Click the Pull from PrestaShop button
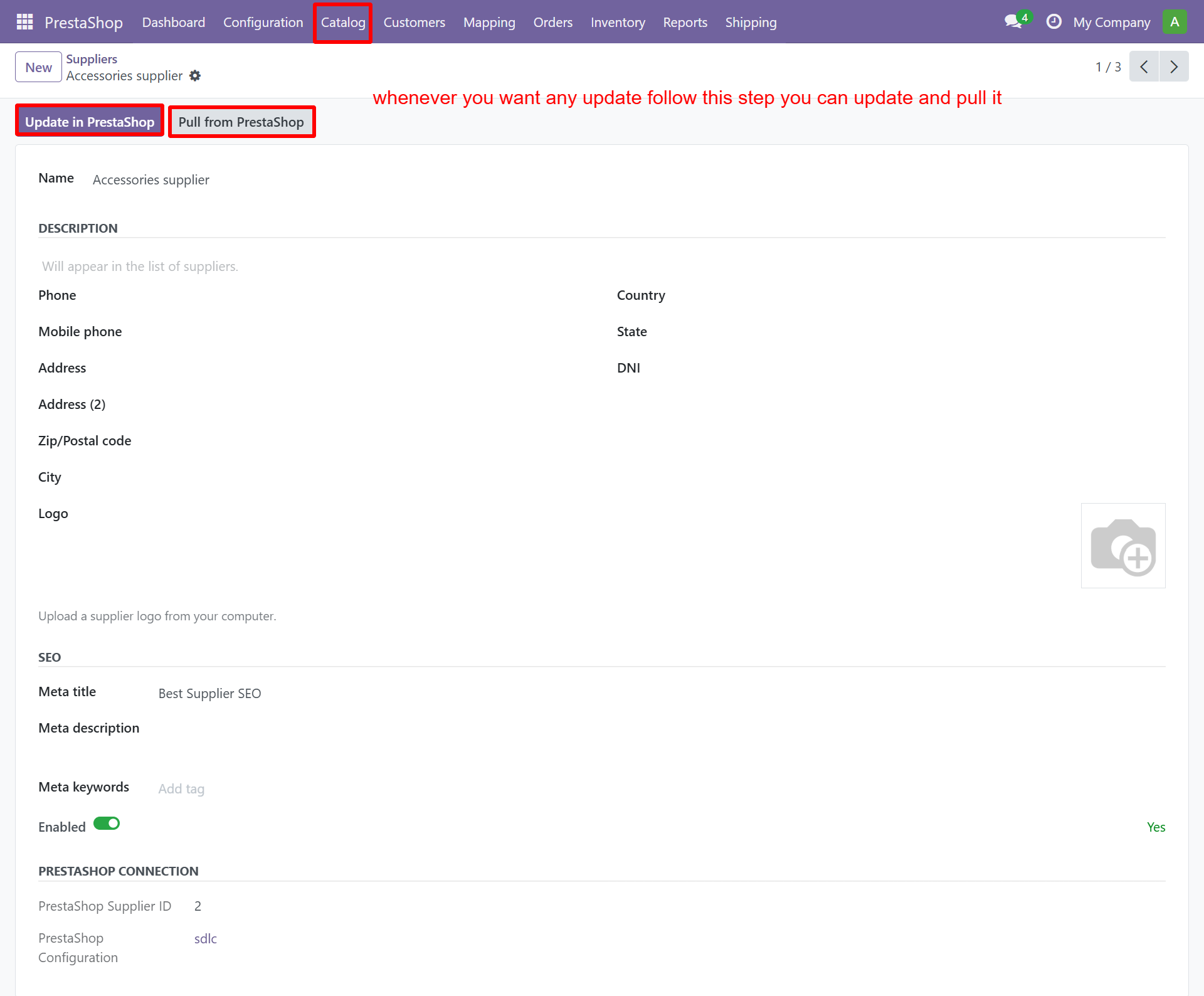 (x=241, y=122)
